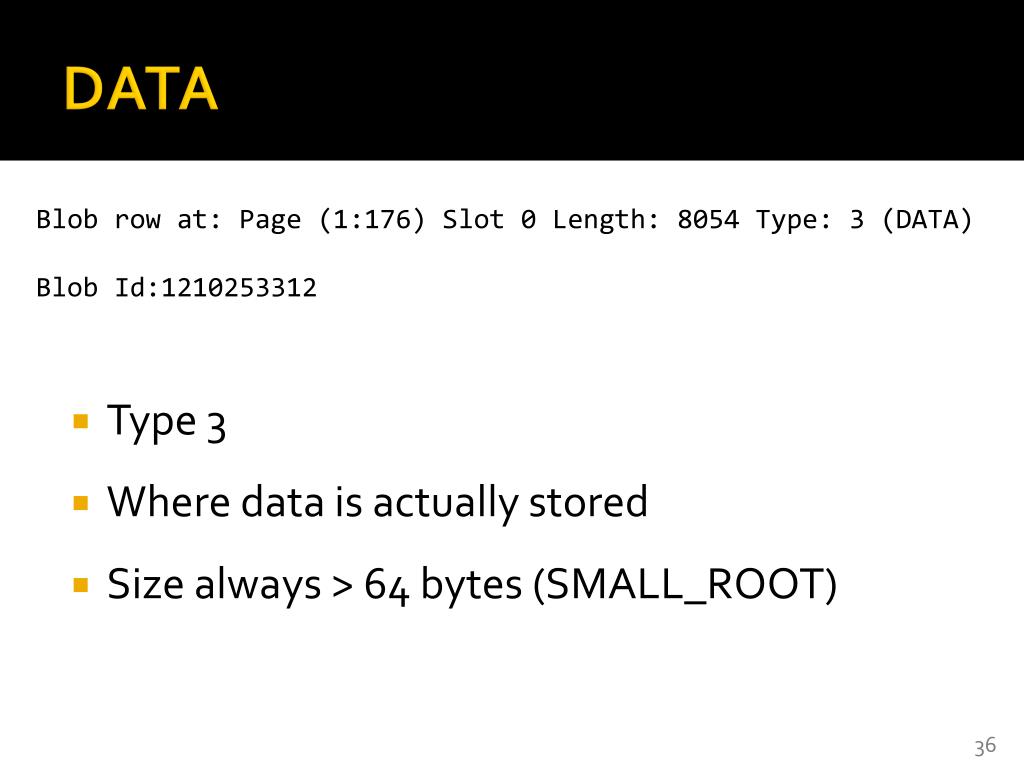The width and height of the screenshot is (1024, 768).
Task: Click the bullet marker before Size always
Action: point(81,584)
